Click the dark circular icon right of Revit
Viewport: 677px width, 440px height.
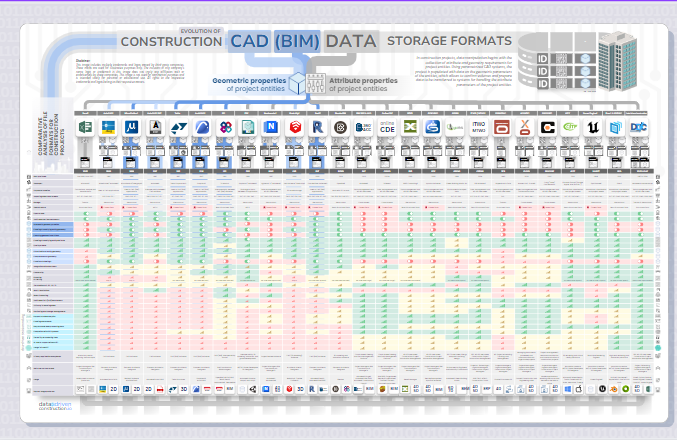[341, 127]
